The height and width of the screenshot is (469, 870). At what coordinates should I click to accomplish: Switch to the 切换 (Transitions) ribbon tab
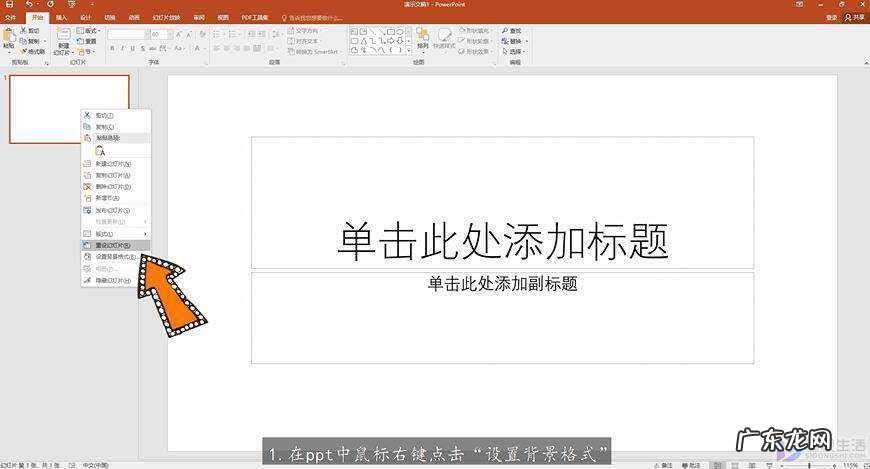[110, 18]
